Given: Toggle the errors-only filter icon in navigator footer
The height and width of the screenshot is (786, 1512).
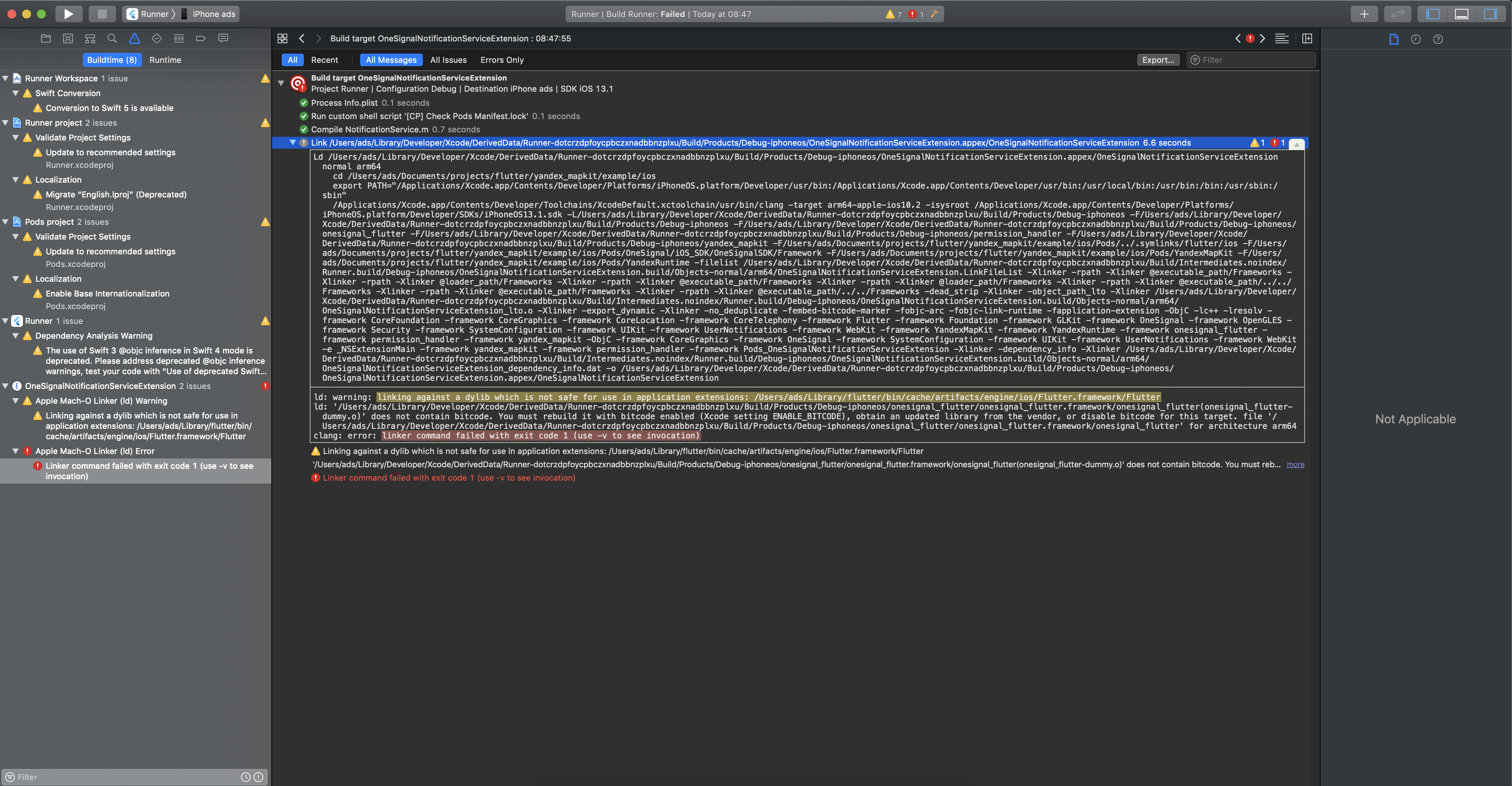Looking at the screenshot, I should 258,777.
